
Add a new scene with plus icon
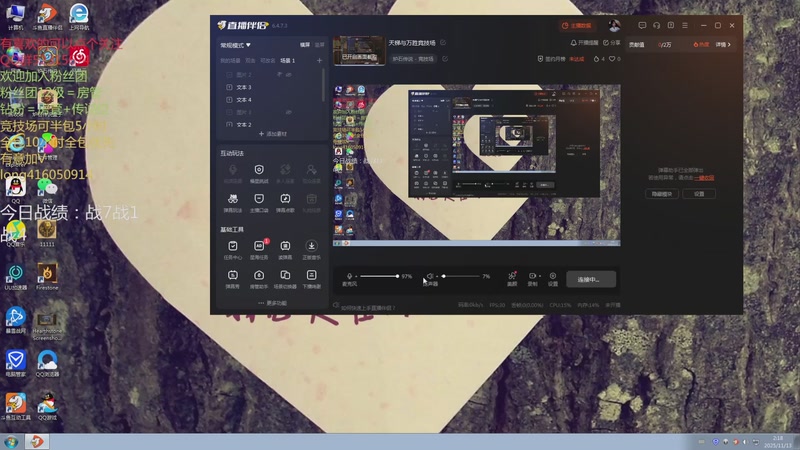(x=319, y=60)
